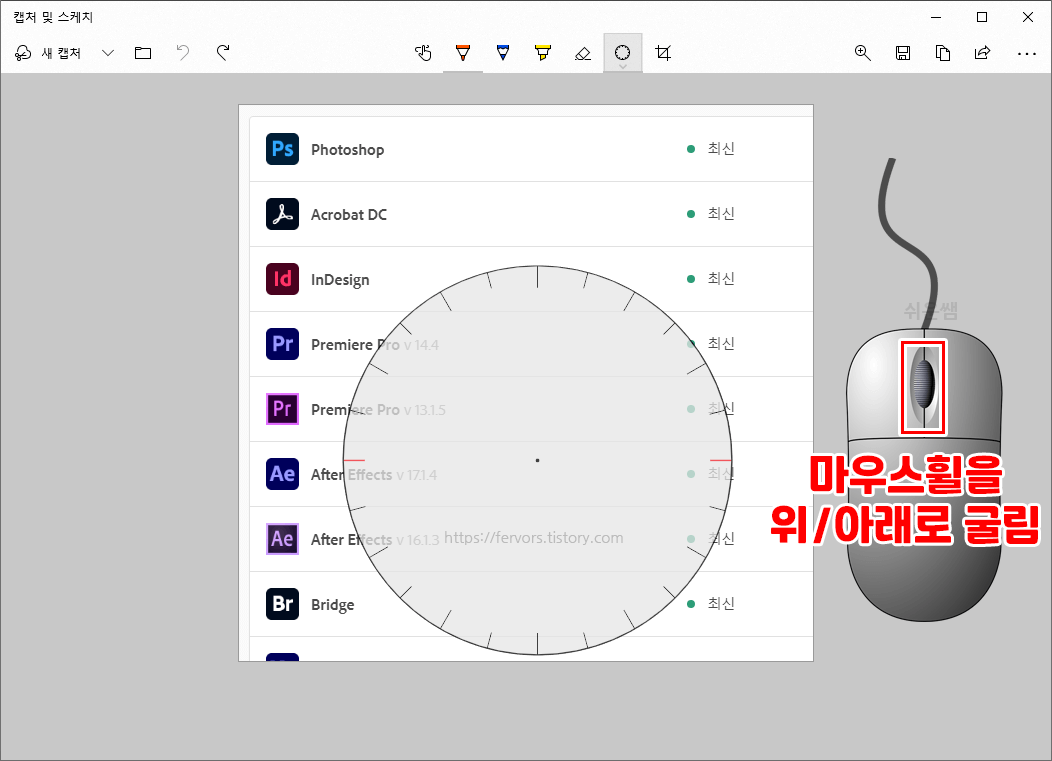Click the After Effects v16.1.3 icon
The width and height of the screenshot is (1052, 761).
[x=282, y=539]
